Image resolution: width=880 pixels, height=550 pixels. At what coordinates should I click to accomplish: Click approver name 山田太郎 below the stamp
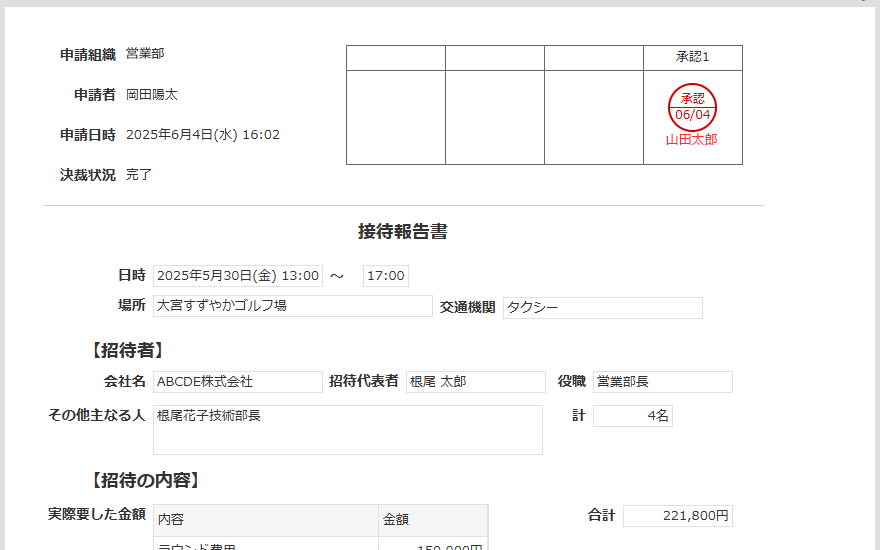pyautogui.click(x=692, y=140)
